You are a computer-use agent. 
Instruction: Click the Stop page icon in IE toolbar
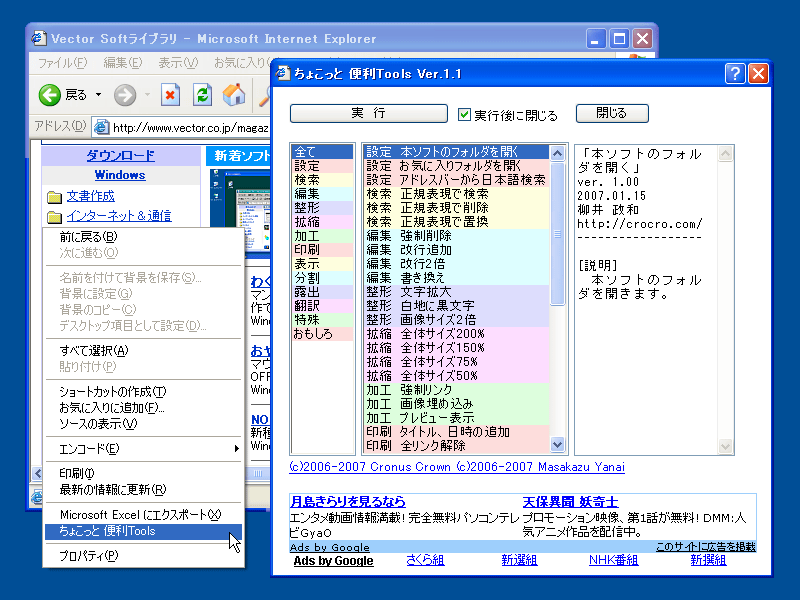[170, 95]
